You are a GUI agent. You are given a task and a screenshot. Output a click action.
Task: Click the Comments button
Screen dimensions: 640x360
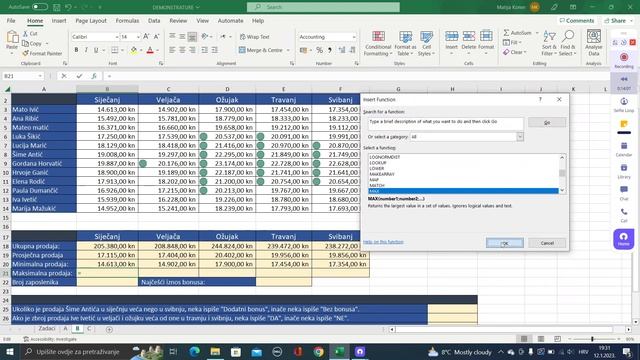[x=576, y=20]
